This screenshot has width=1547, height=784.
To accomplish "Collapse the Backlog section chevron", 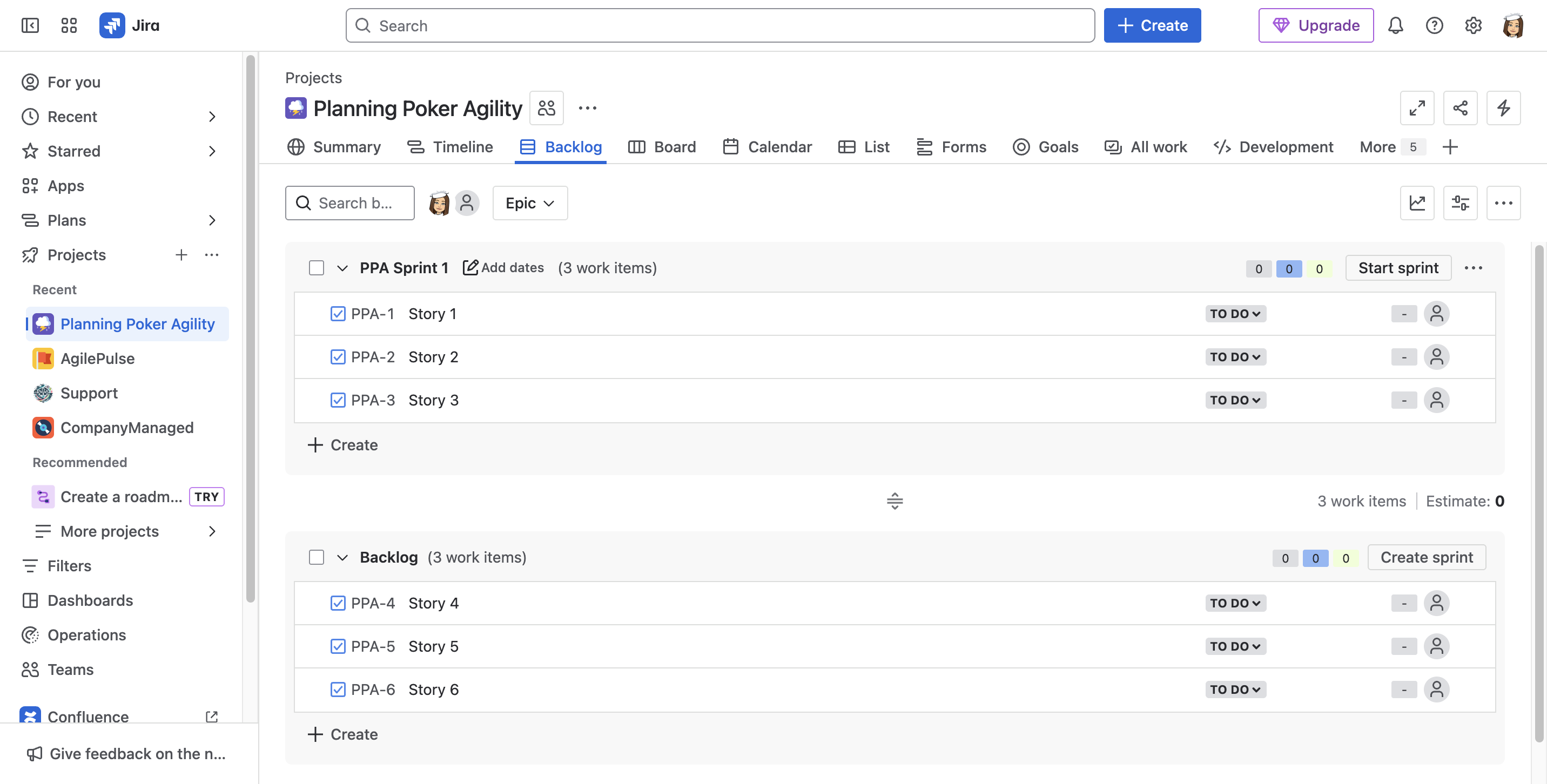I will coord(342,557).
